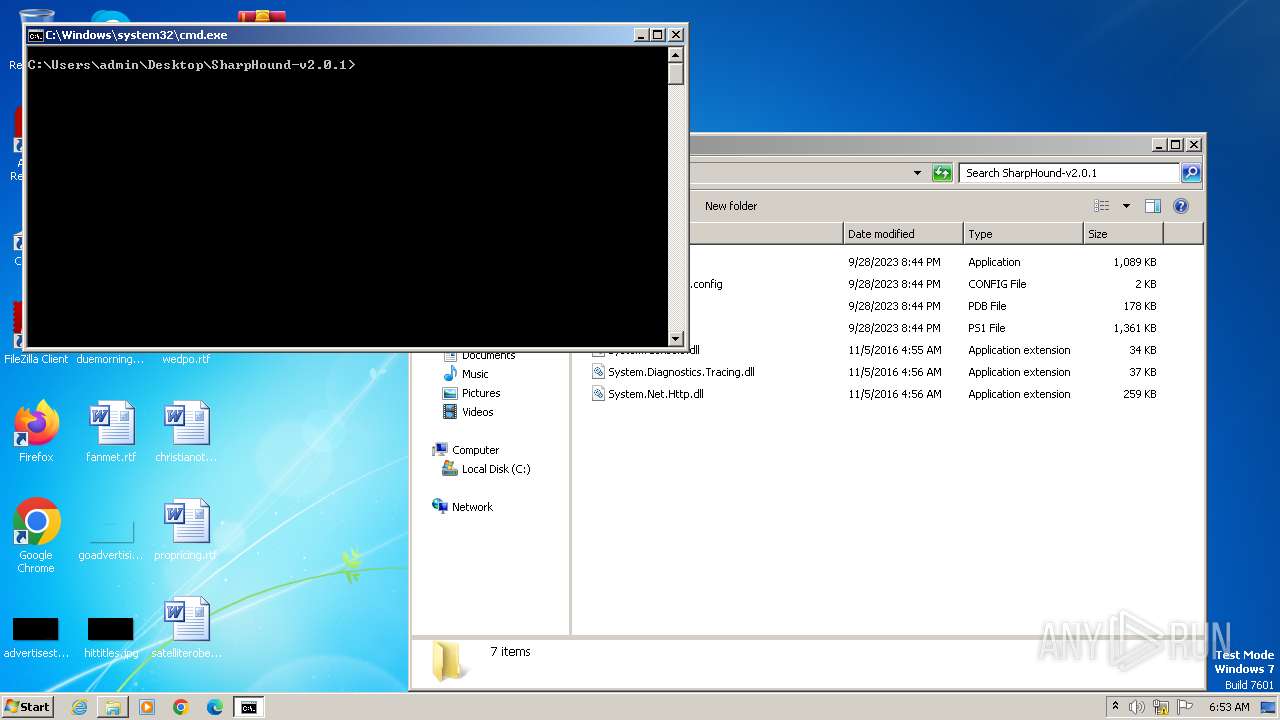Screen dimensions: 1280x720
Task: Select the 1,089 KB Application row
Action: click(925, 262)
